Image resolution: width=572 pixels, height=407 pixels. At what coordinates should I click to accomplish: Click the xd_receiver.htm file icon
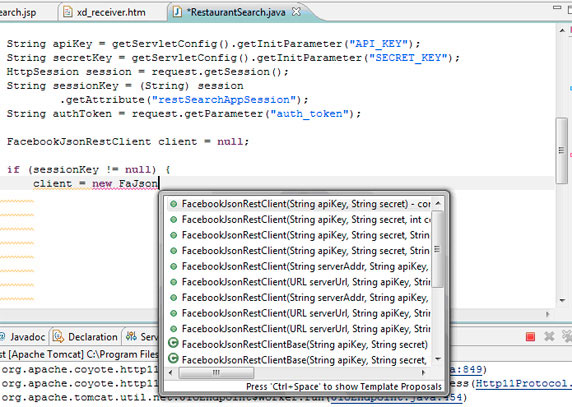coord(67,12)
